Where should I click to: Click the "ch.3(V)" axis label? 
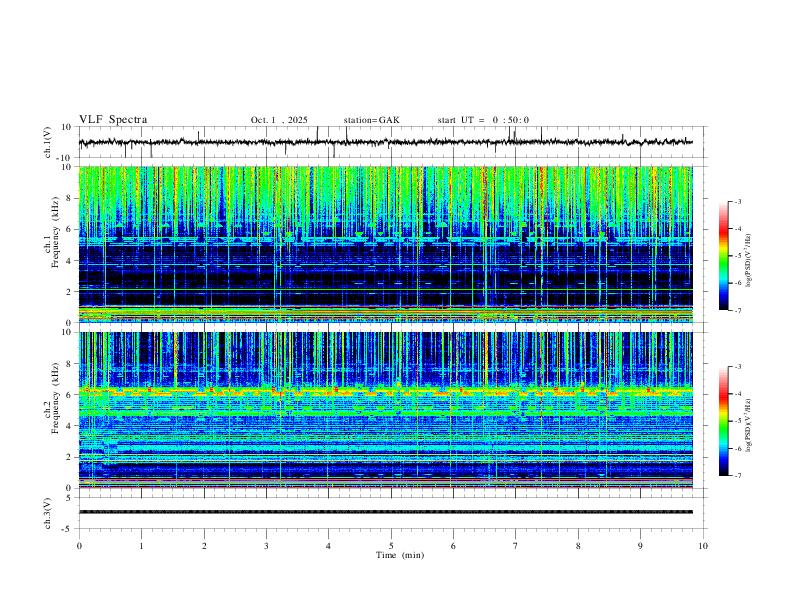[x=48, y=513]
